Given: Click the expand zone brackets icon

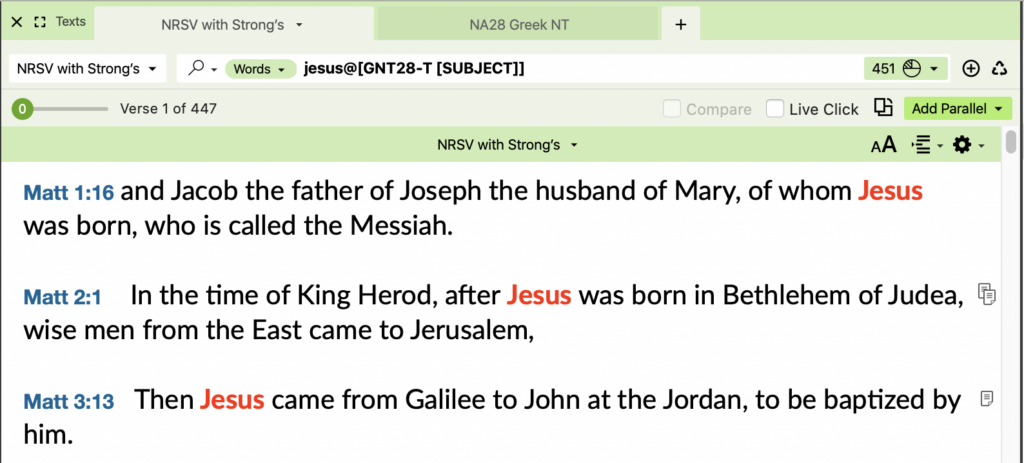Looking at the screenshot, I should pyautogui.click(x=40, y=22).
